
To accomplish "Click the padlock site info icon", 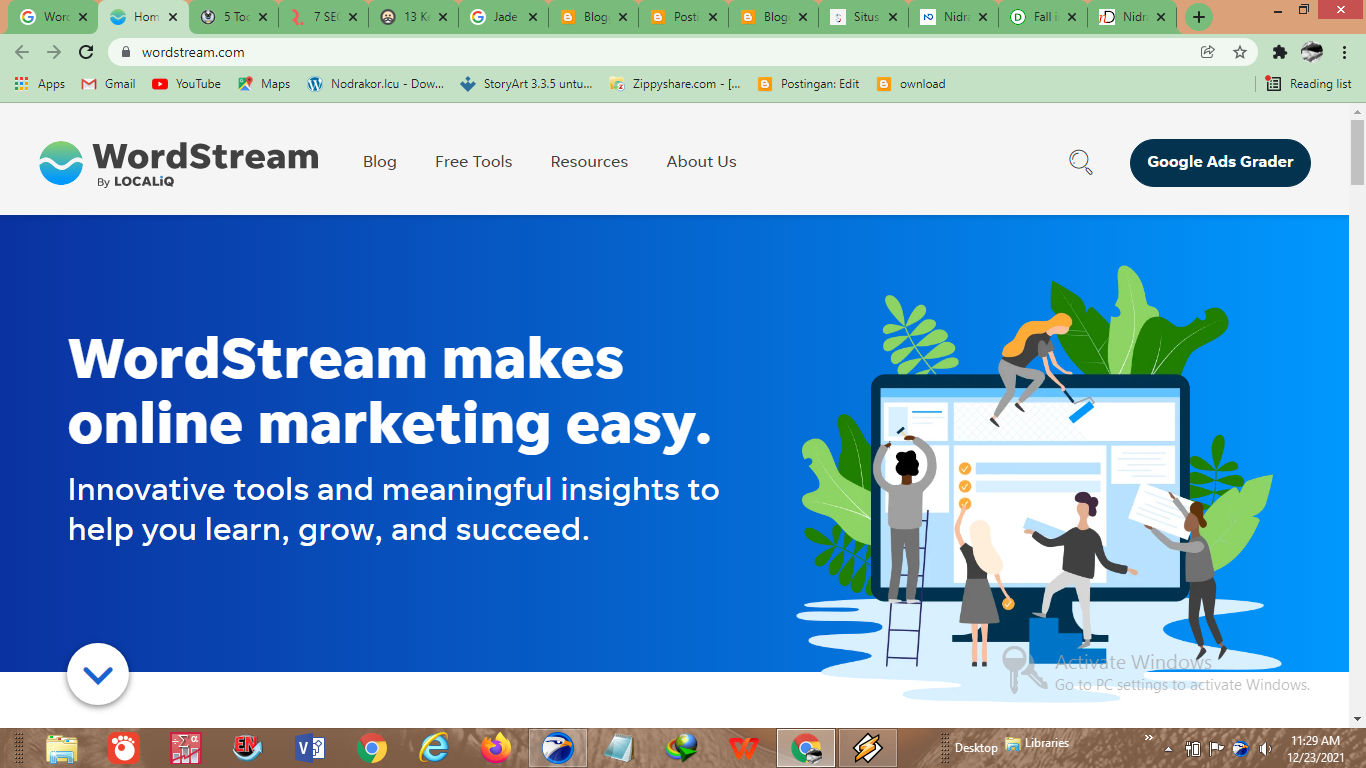I will pyautogui.click(x=126, y=52).
